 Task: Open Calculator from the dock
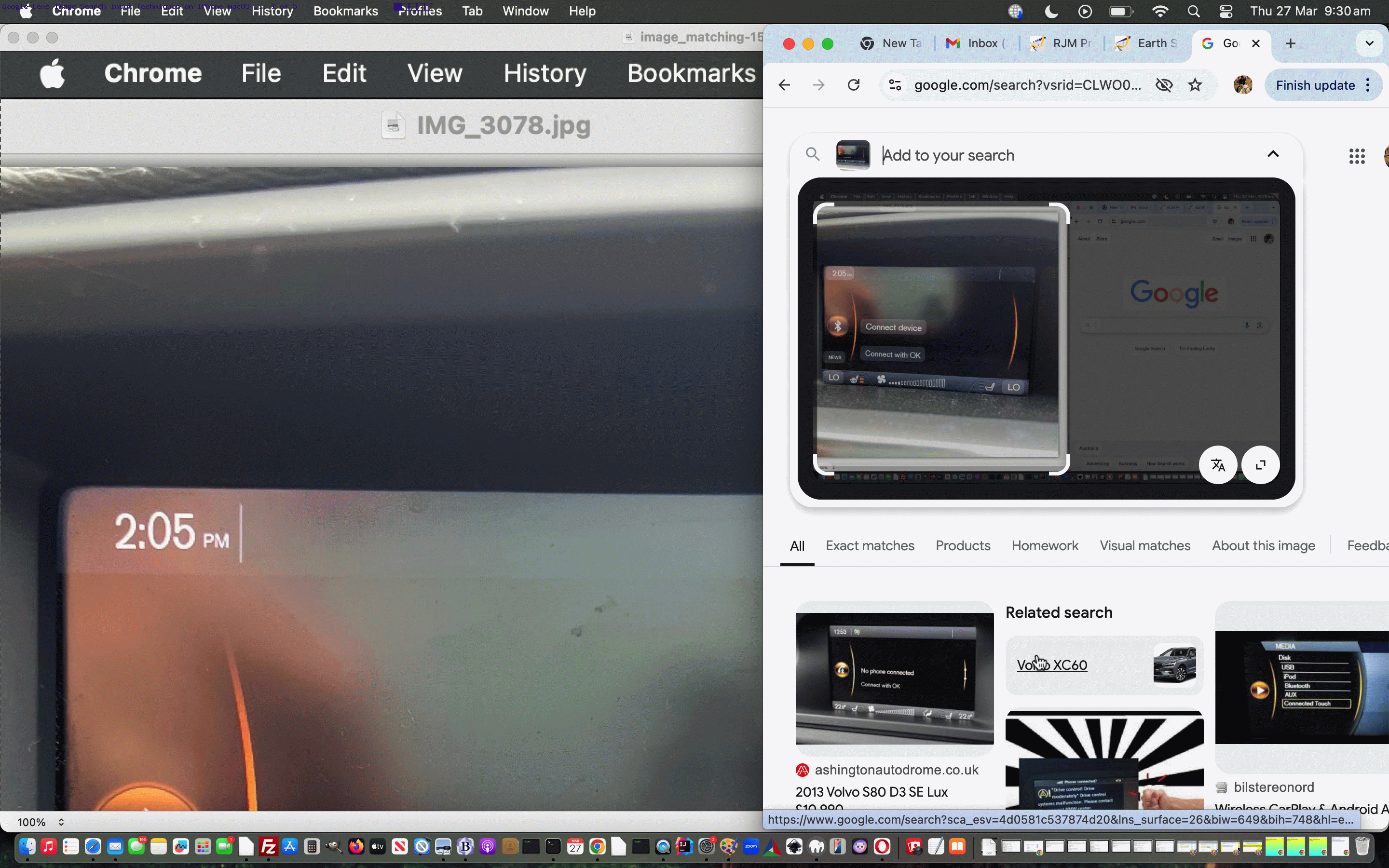click(312, 846)
